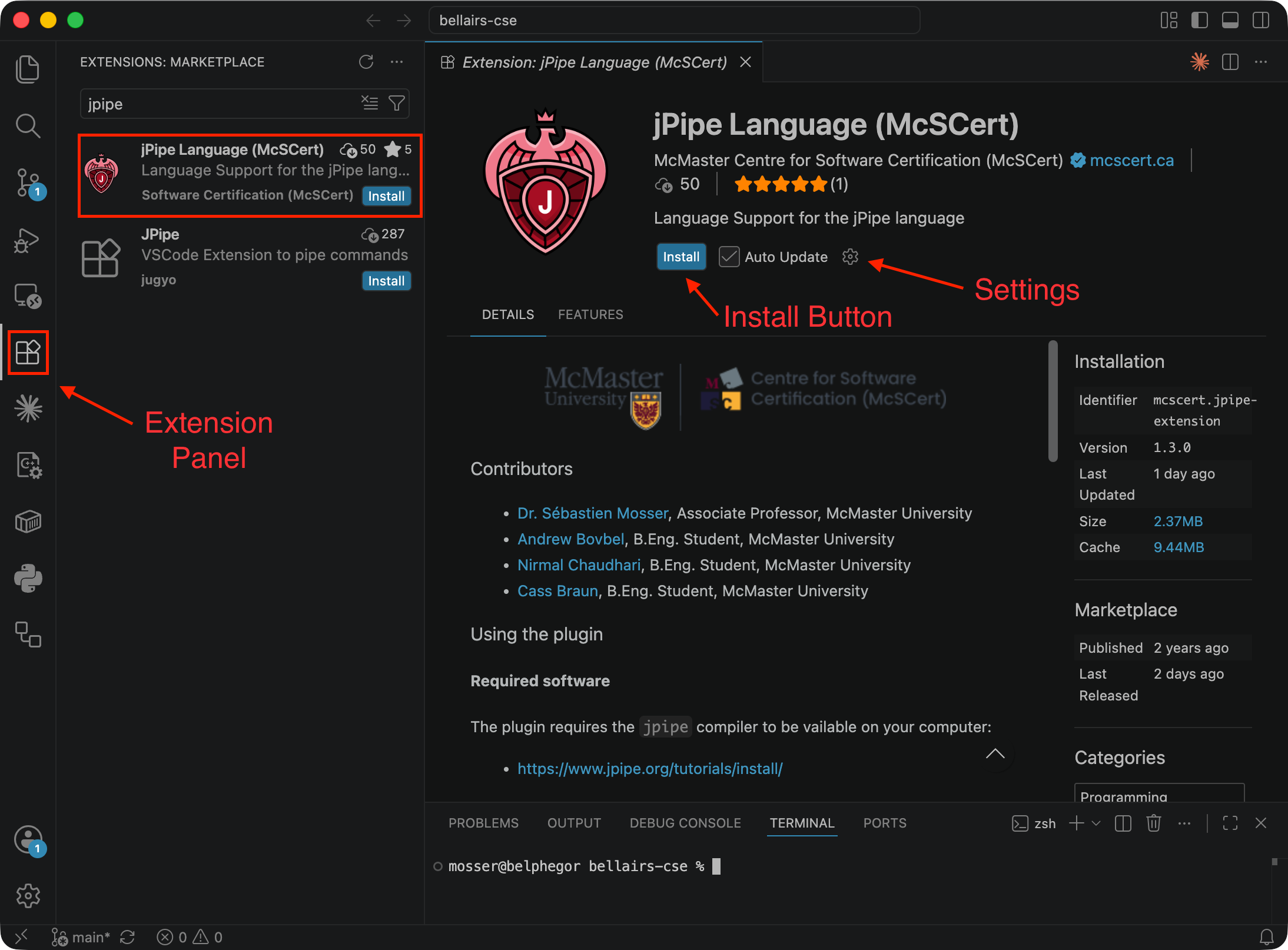The width and height of the screenshot is (1288, 950).
Task: Open the Run and Debug view
Action: tap(28, 240)
